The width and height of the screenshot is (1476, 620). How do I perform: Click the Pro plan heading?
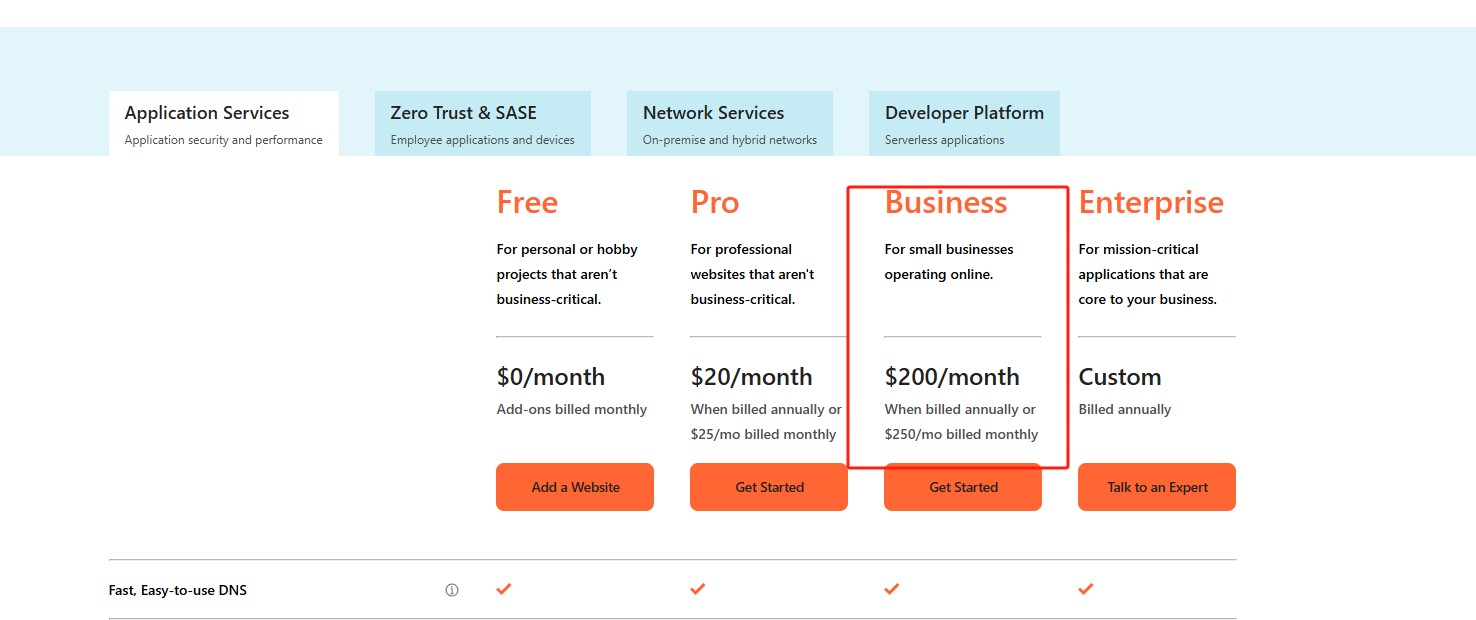pos(715,203)
